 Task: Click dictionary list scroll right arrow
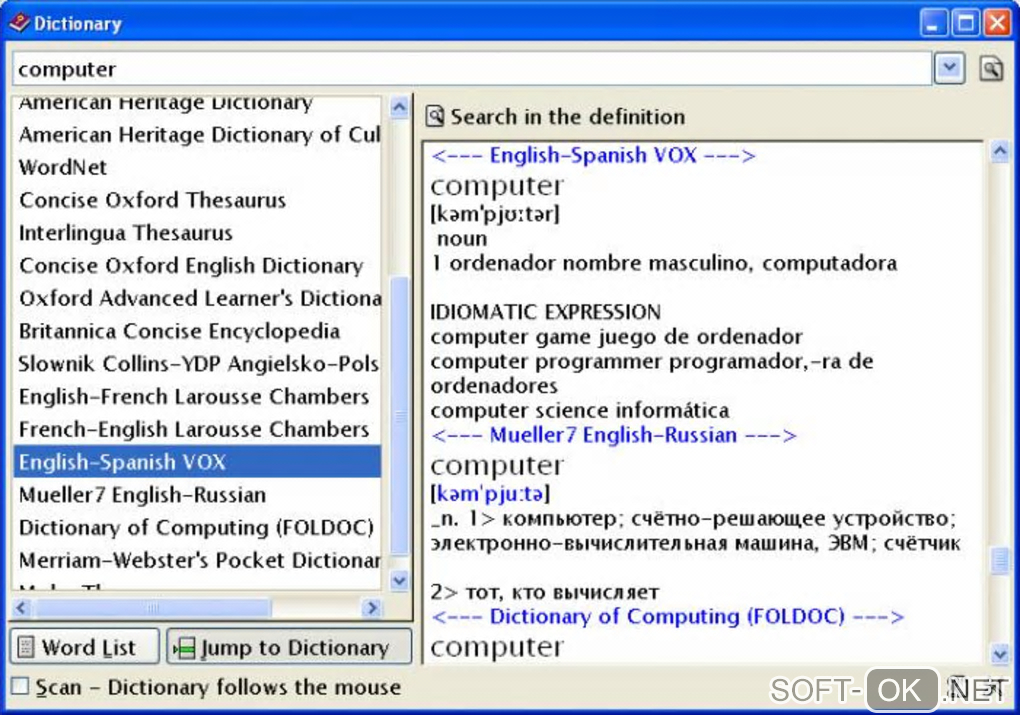pos(372,608)
